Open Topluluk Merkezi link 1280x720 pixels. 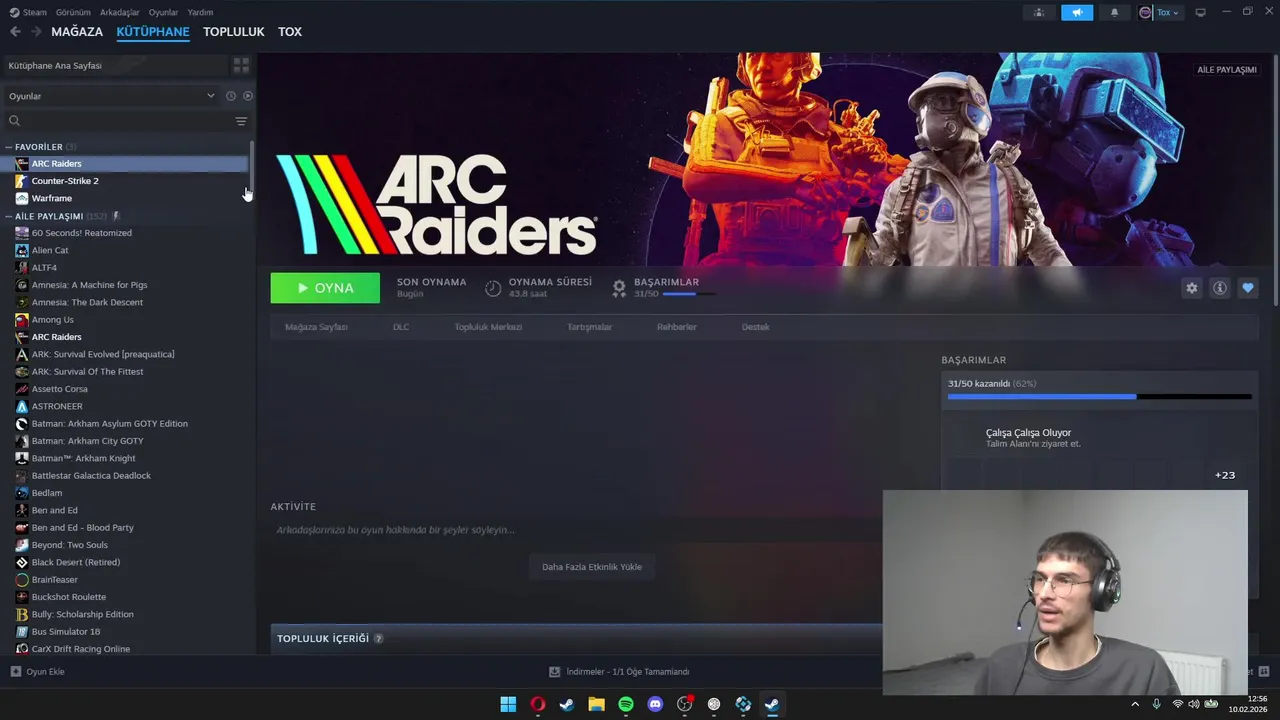tap(488, 327)
